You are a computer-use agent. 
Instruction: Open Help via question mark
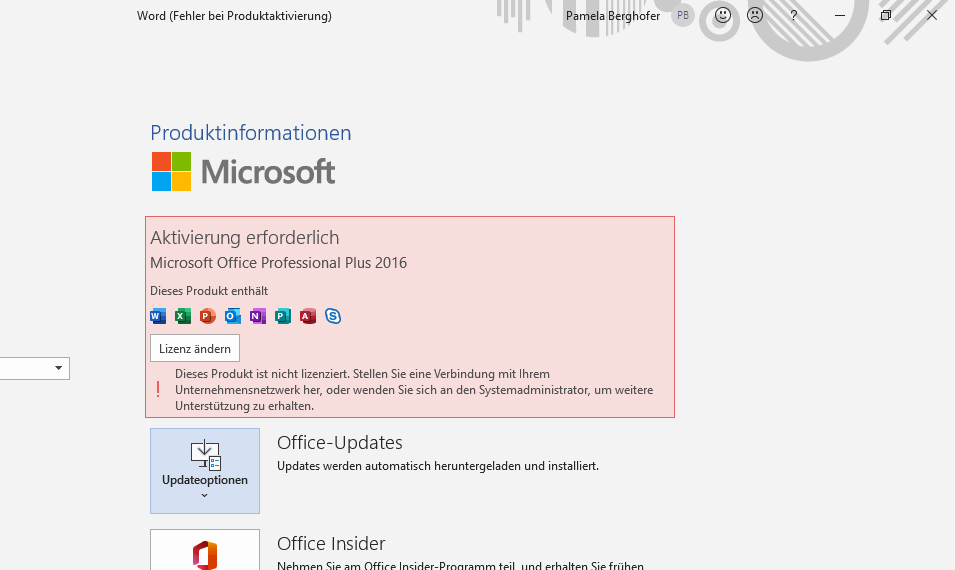click(x=794, y=16)
